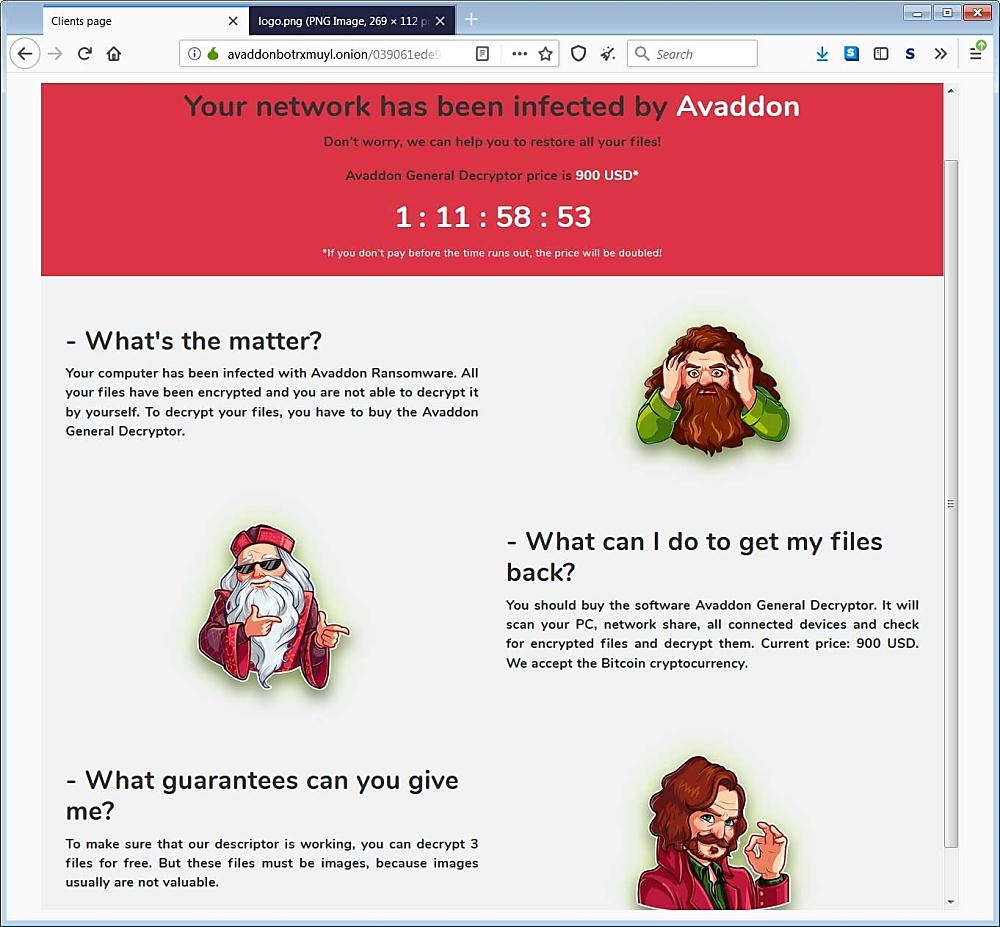
Task: Click scrollbar down arrow on the page
Action: (x=951, y=901)
